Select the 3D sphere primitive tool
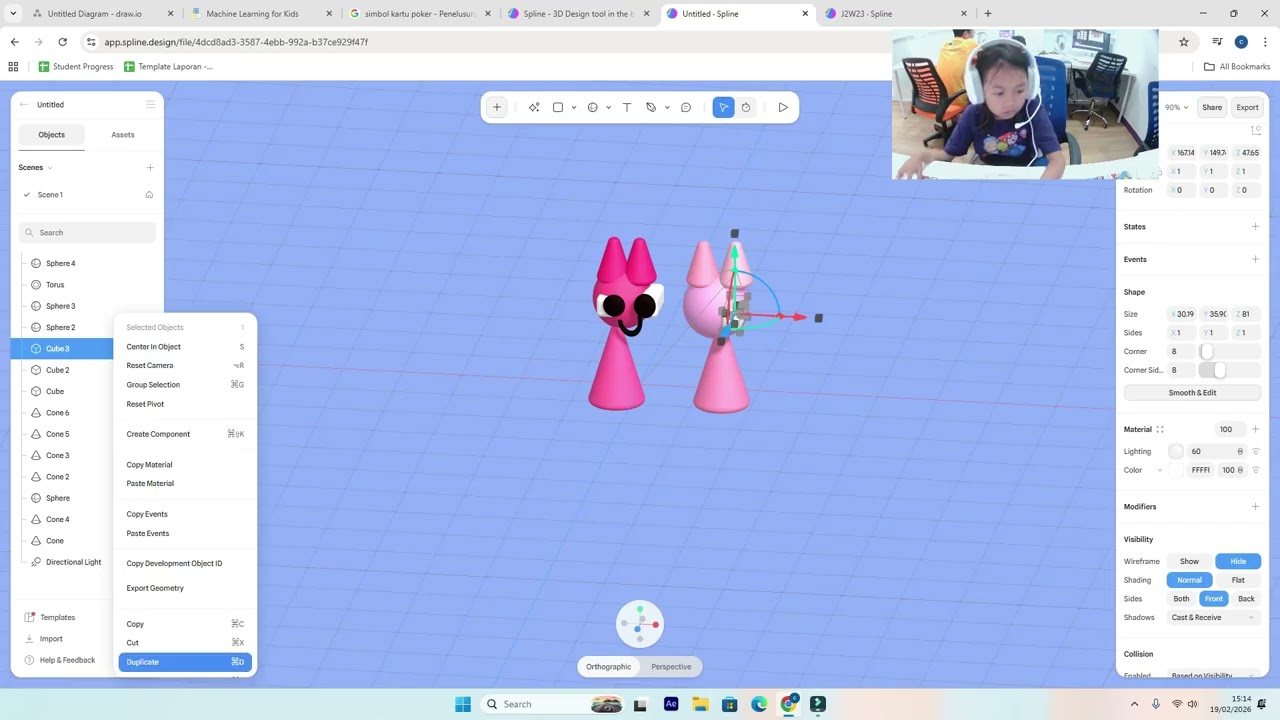Screen dimensions: 1280x720 coord(593,107)
